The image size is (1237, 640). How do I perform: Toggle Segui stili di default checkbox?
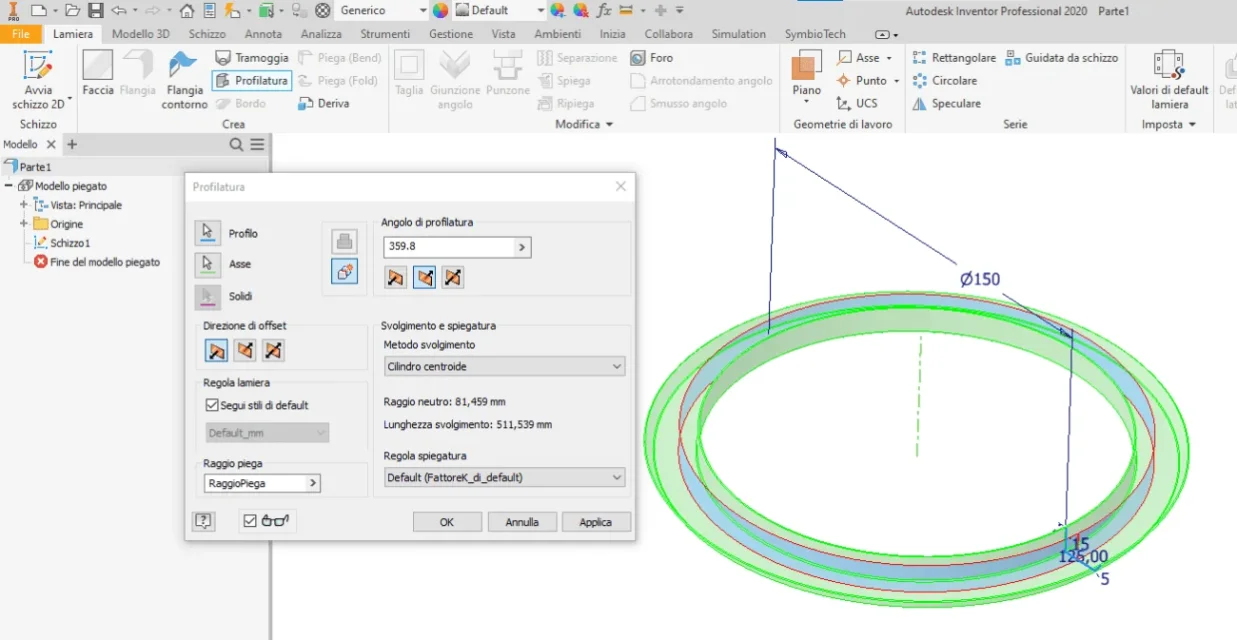pyautogui.click(x=212, y=405)
